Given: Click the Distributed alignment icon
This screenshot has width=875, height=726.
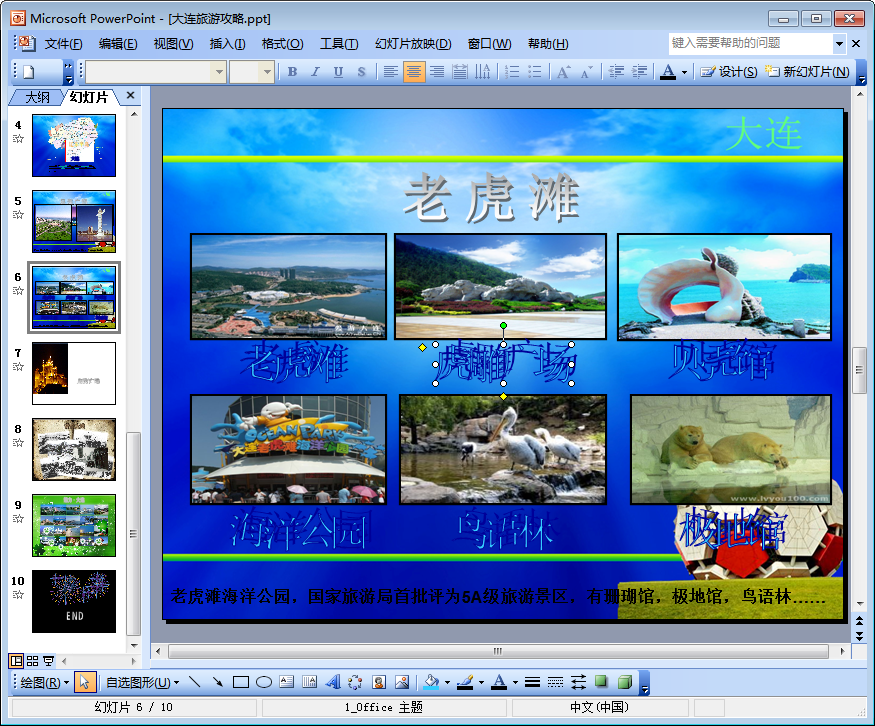Looking at the screenshot, I should 460,71.
